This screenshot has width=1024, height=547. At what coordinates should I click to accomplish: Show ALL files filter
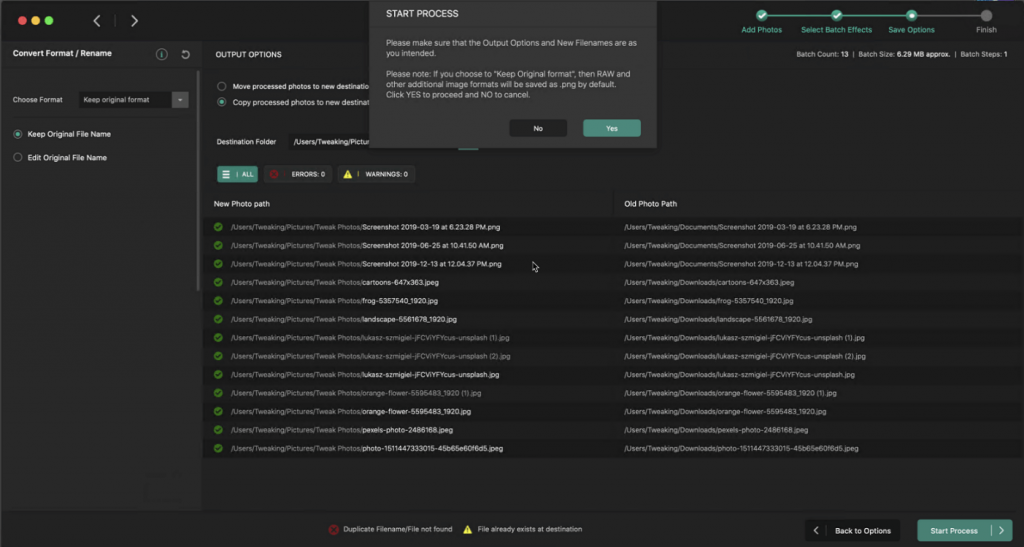point(237,174)
